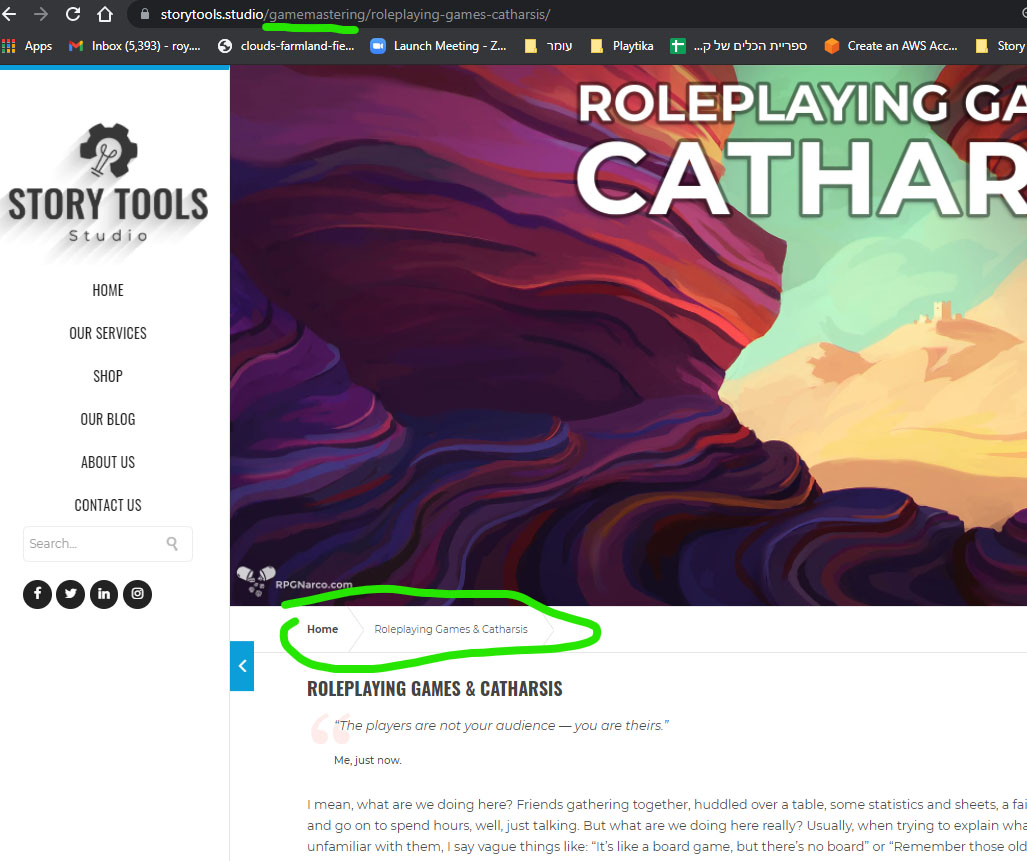This screenshot has width=1027, height=861.
Task: Open the clouds-farmland bookmark
Action: [286, 46]
